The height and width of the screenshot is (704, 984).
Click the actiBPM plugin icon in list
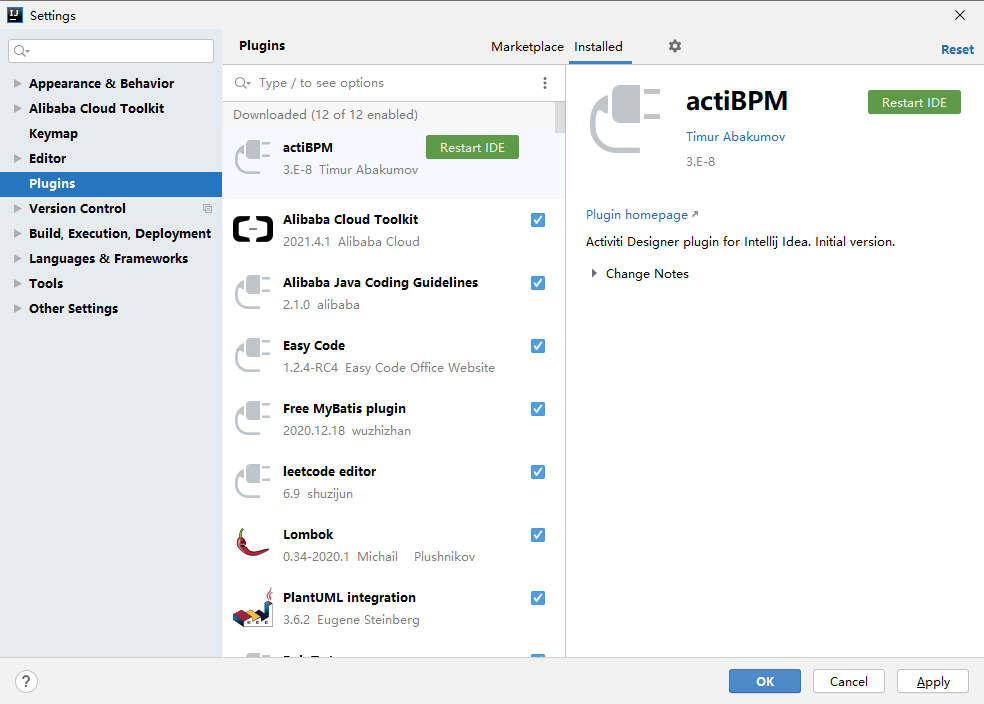click(x=253, y=157)
